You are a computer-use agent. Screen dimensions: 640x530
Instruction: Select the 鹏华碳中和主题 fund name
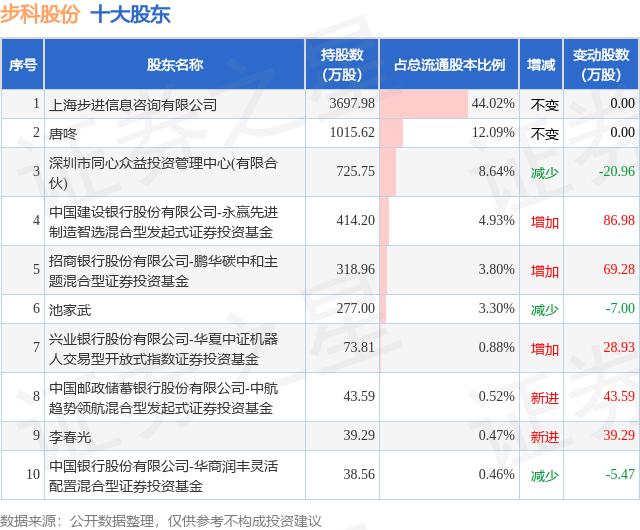(163, 270)
